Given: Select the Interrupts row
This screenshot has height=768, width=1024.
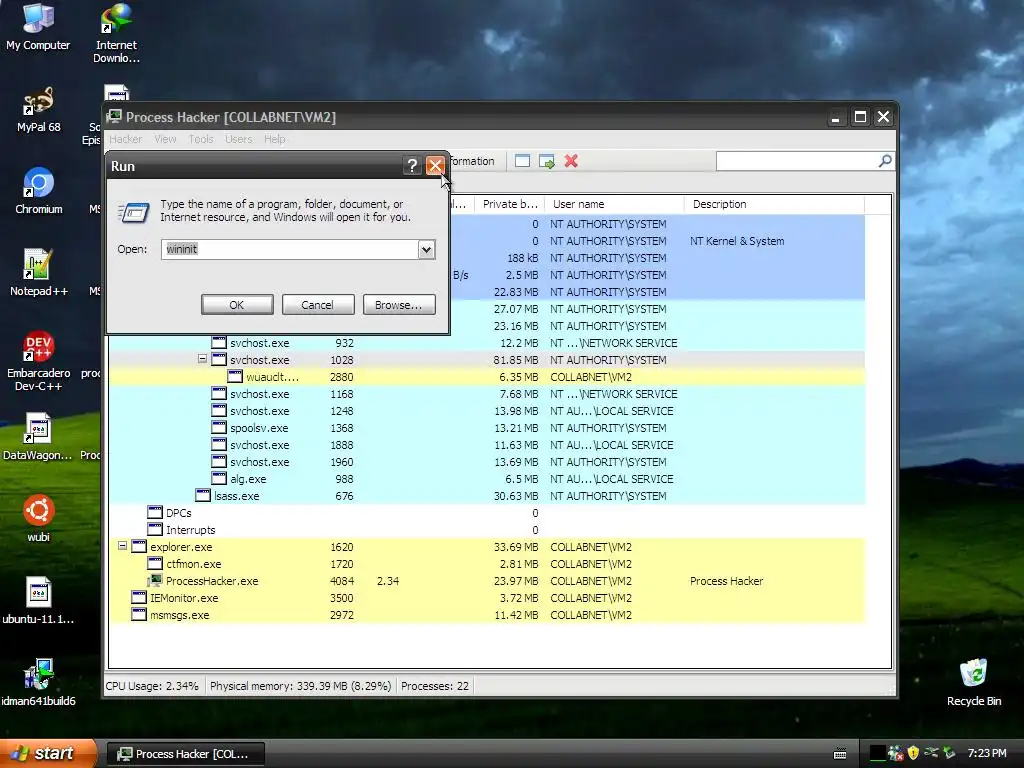Looking at the screenshot, I should [x=487, y=530].
